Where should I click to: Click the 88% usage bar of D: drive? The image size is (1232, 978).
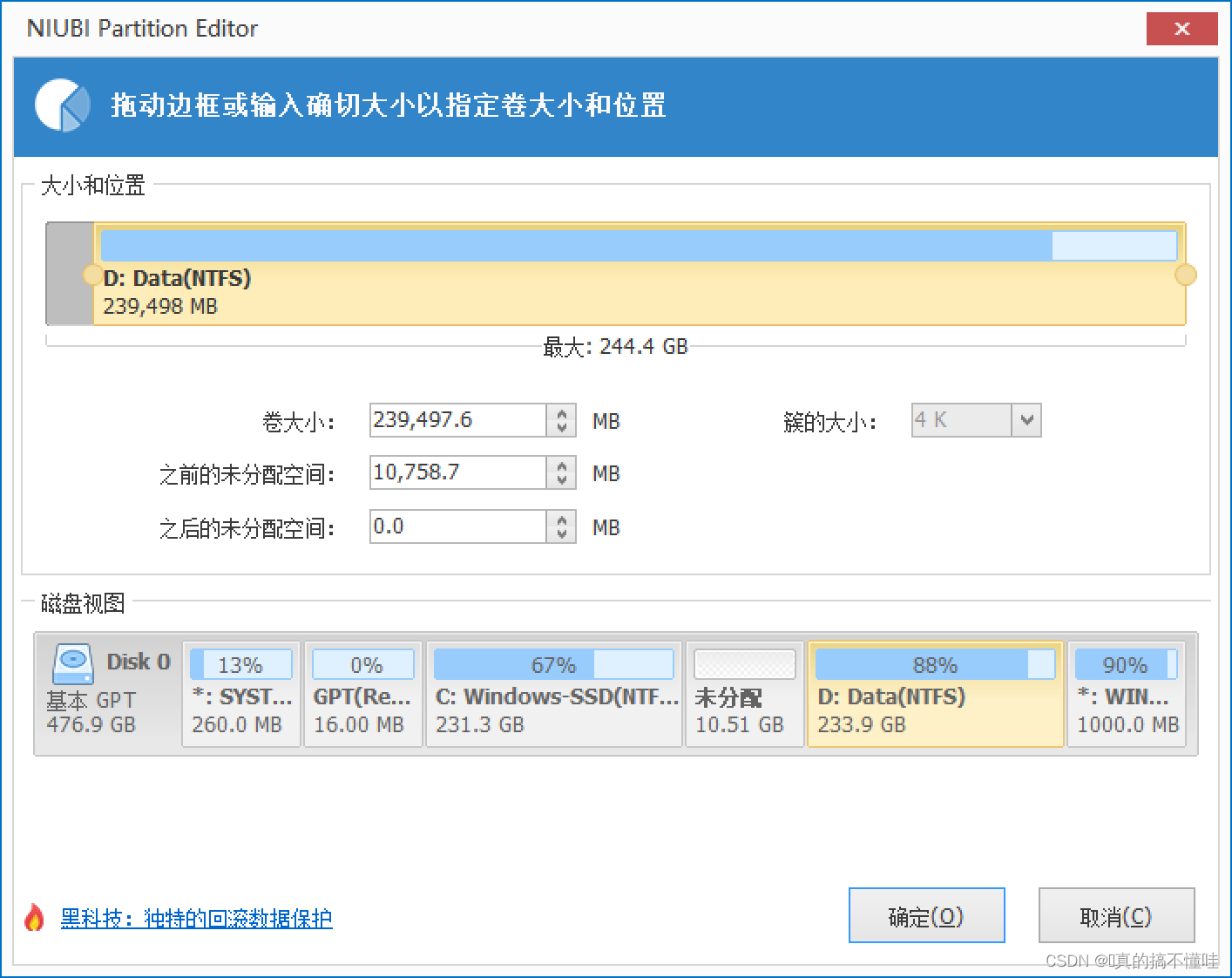pos(935,664)
